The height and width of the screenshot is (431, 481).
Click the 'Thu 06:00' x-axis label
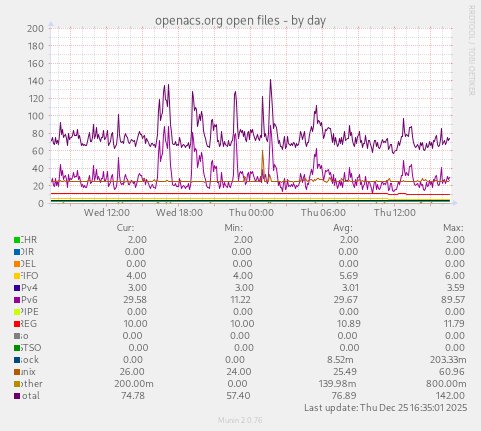pos(323,212)
